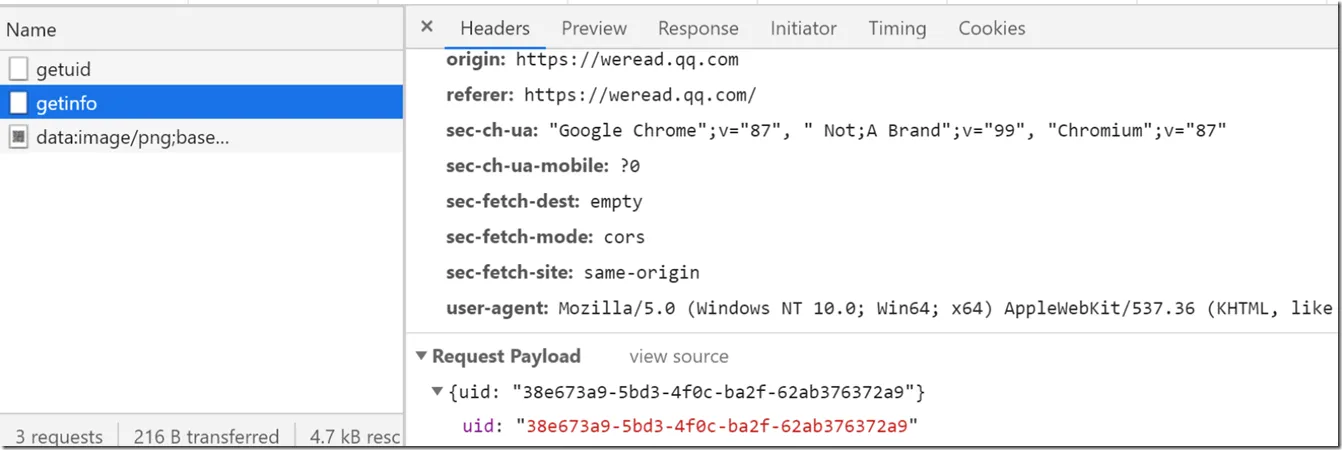Click the getuid file icon
1342x450 pixels.
(x=18, y=70)
